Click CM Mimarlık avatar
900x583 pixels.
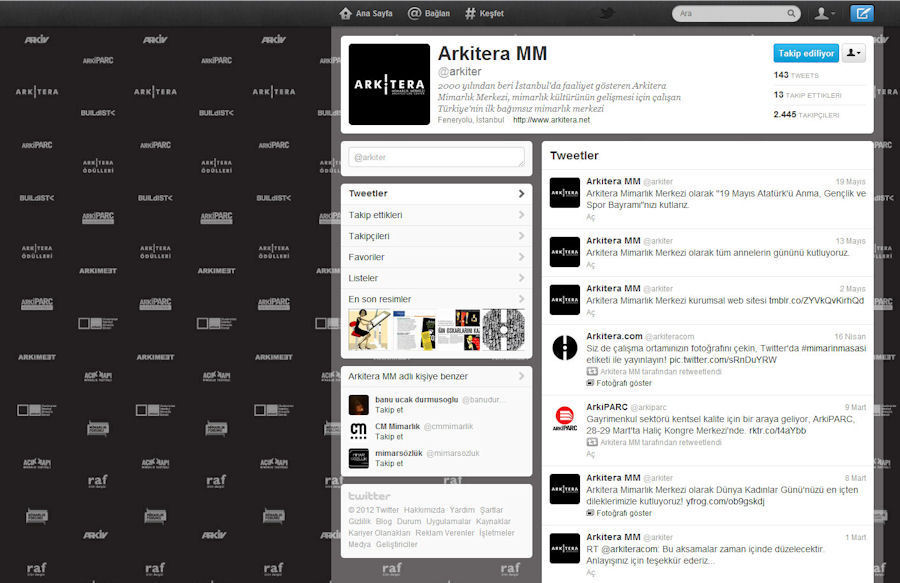click(x=359, y=432)
